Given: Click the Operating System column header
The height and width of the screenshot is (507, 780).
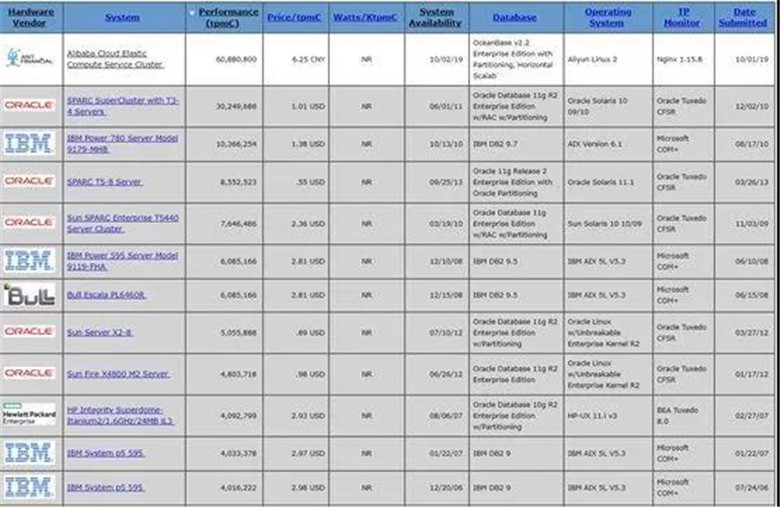Looking at the screenshot, I should 607,17.
